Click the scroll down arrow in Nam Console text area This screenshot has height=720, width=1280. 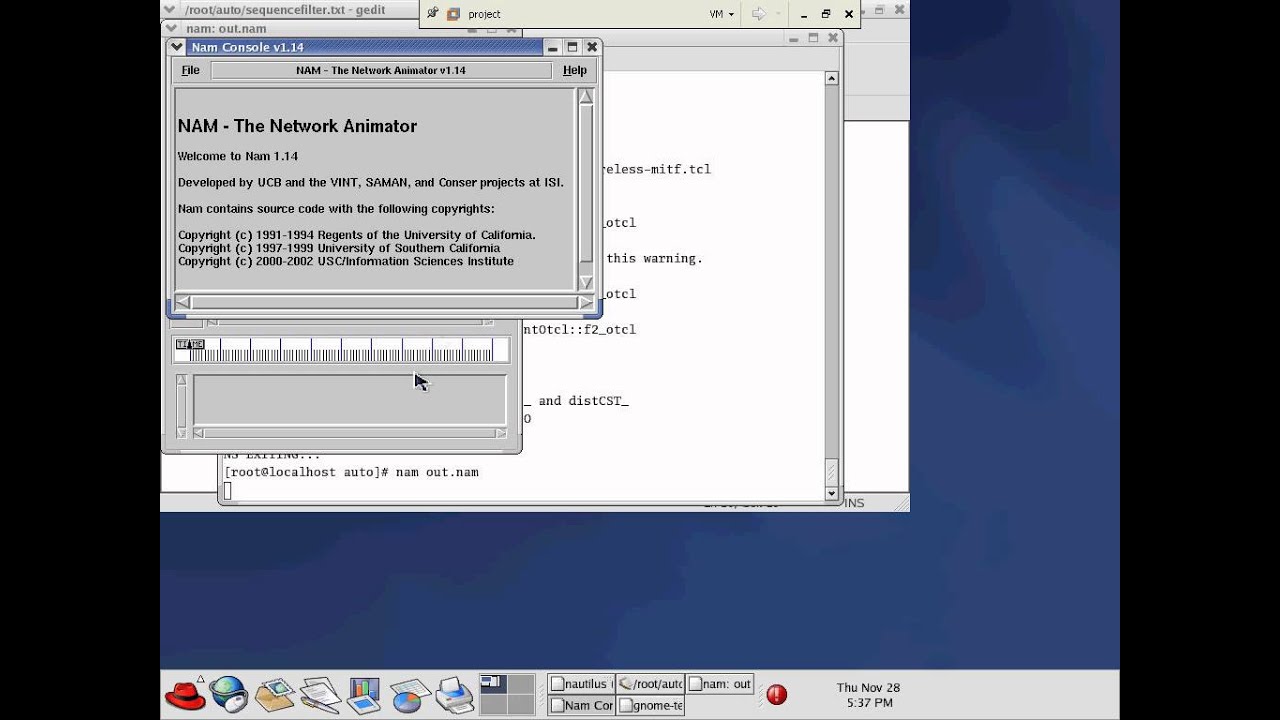click(586, 282)
